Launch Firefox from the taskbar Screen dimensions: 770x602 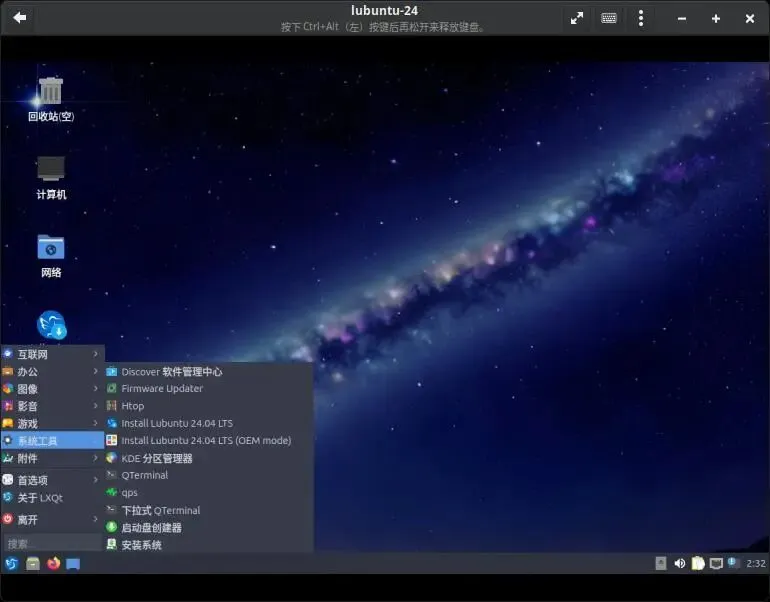54,563
